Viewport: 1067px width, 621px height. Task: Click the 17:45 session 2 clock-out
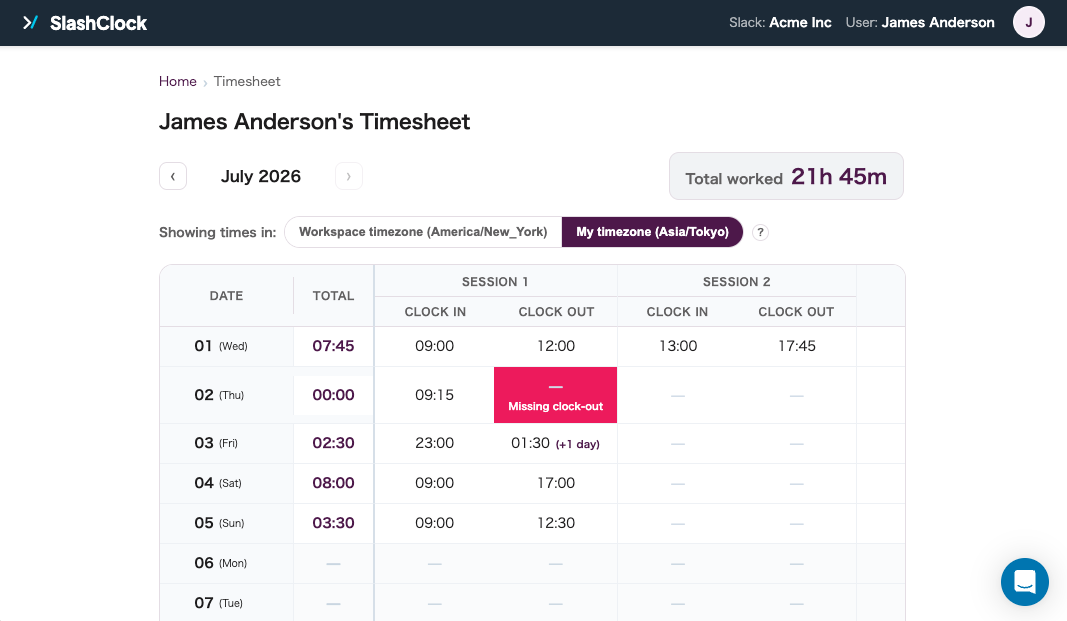[797, 346]
